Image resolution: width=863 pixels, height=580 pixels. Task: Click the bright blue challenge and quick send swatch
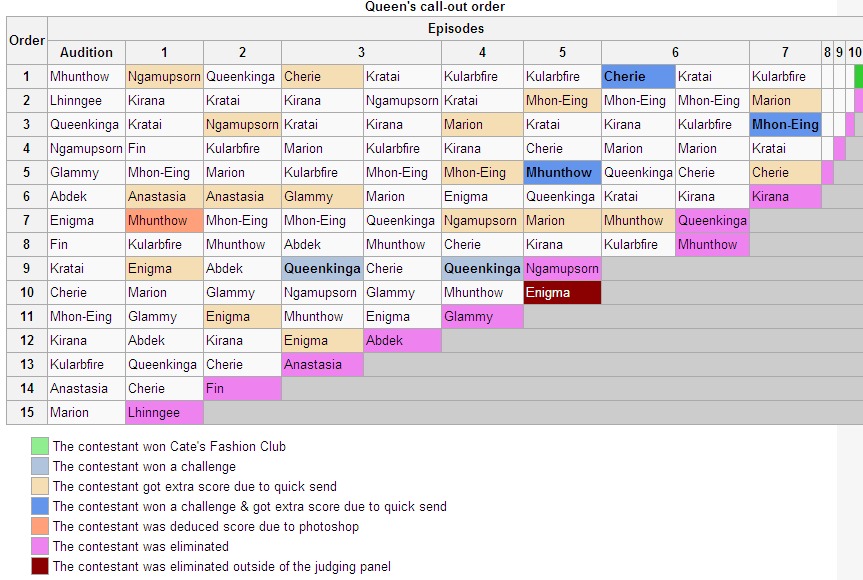40,506
